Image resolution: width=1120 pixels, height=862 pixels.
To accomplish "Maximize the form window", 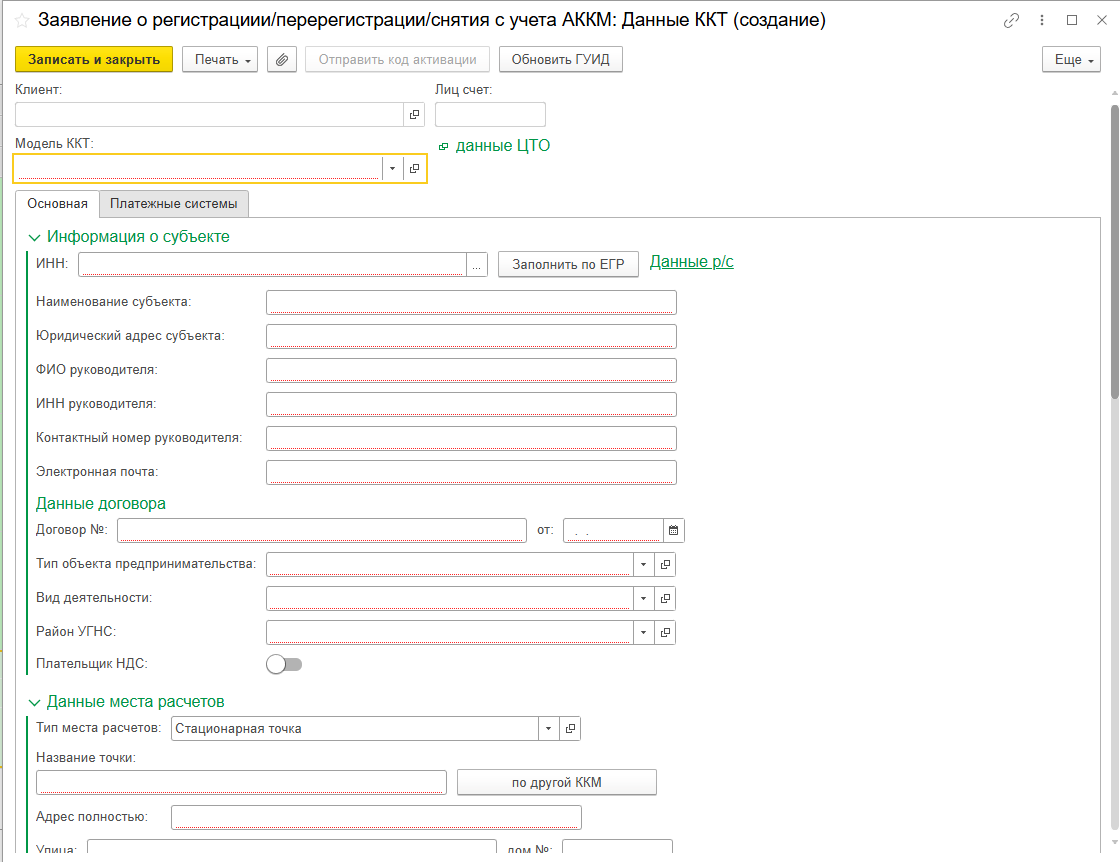I will [1071, 20].
